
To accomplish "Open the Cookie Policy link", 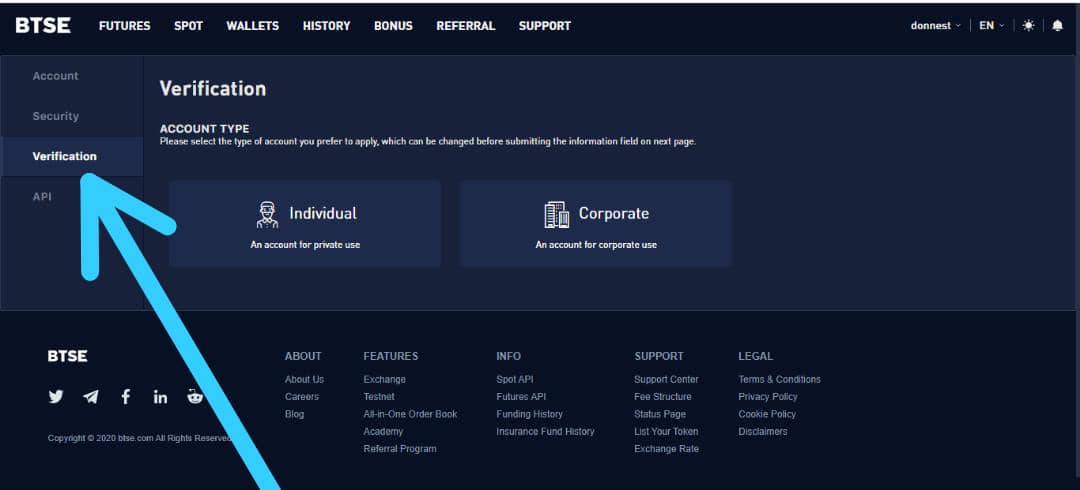I will [x=767, y=414].
